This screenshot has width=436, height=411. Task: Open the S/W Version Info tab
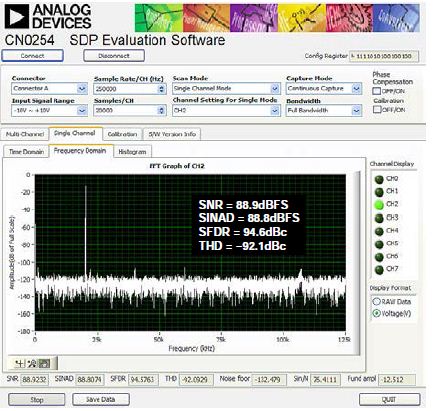(172, 134)
